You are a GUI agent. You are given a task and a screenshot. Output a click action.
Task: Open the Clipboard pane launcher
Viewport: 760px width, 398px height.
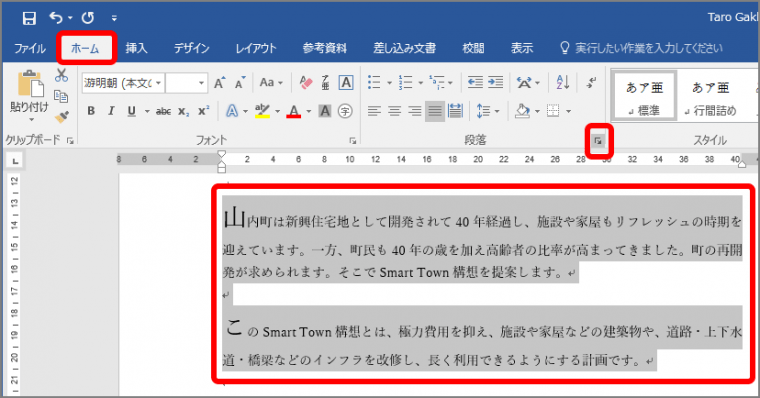point(70,141)
